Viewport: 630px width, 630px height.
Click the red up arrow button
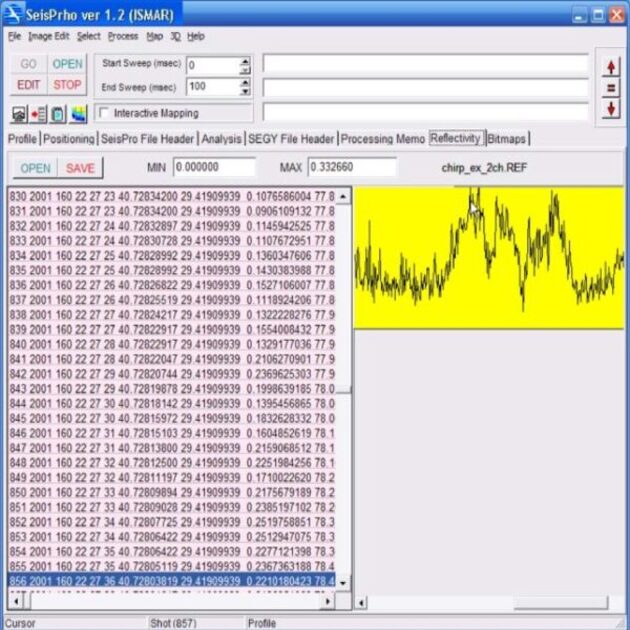coord(610,66)
